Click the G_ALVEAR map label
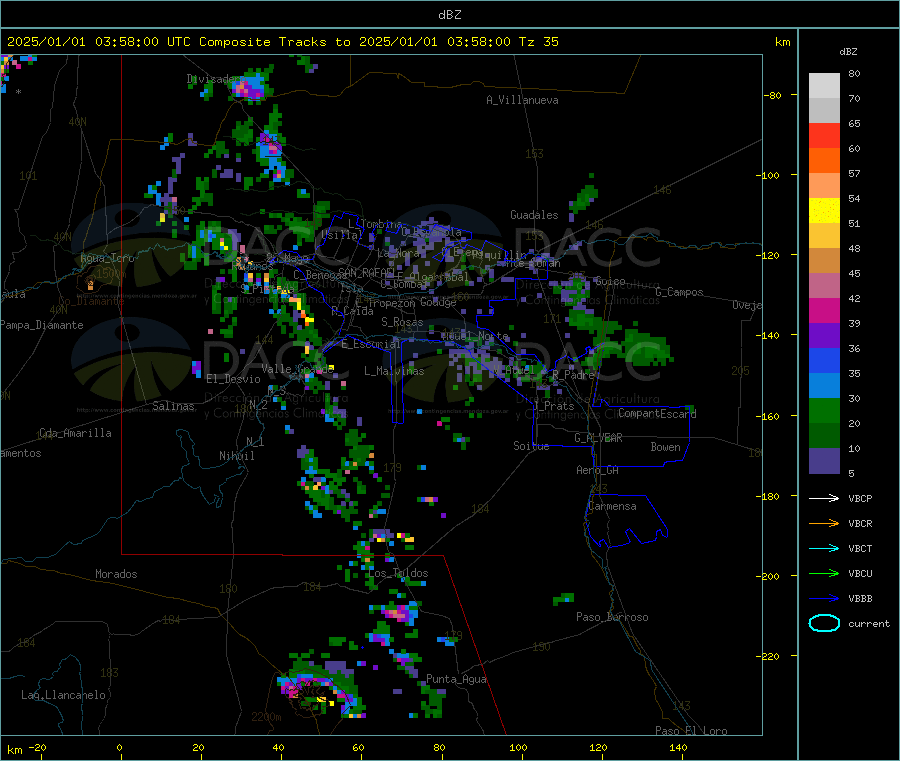Viewport: 900px width, 761px height. [x=598, y=438]
